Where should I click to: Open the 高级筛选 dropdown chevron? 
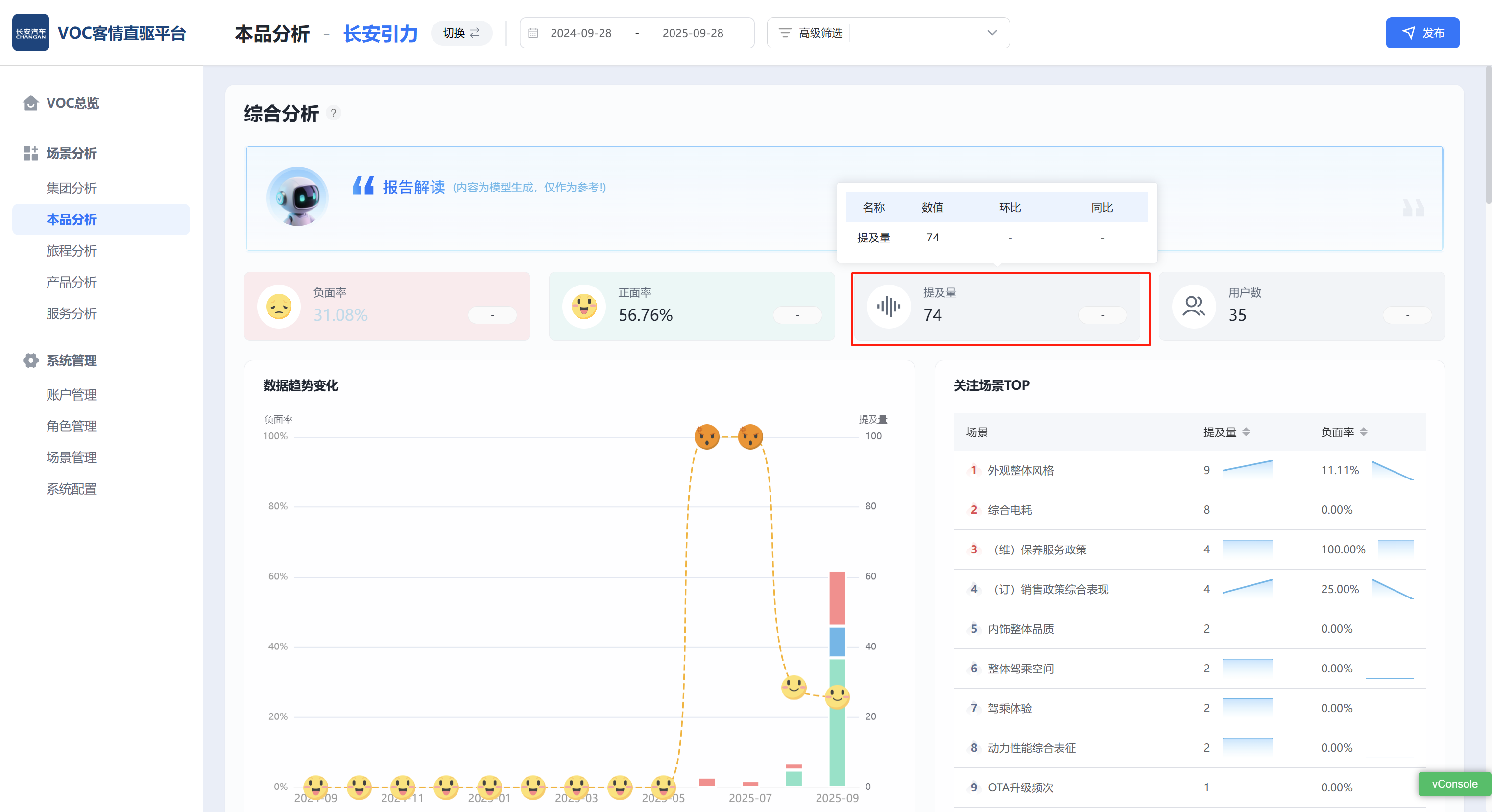992,33
